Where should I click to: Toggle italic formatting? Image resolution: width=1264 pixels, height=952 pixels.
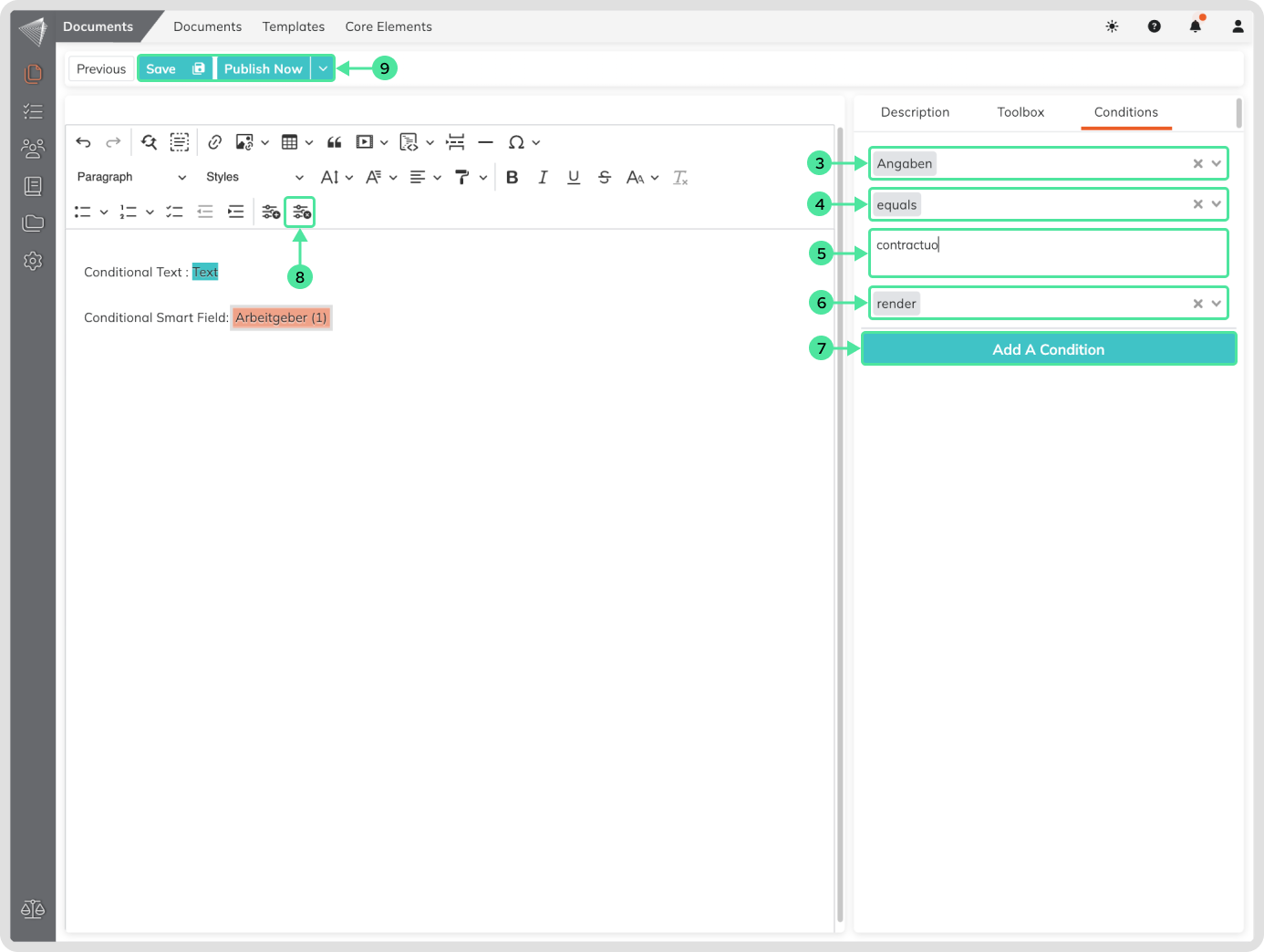click(x=543, y=178)
